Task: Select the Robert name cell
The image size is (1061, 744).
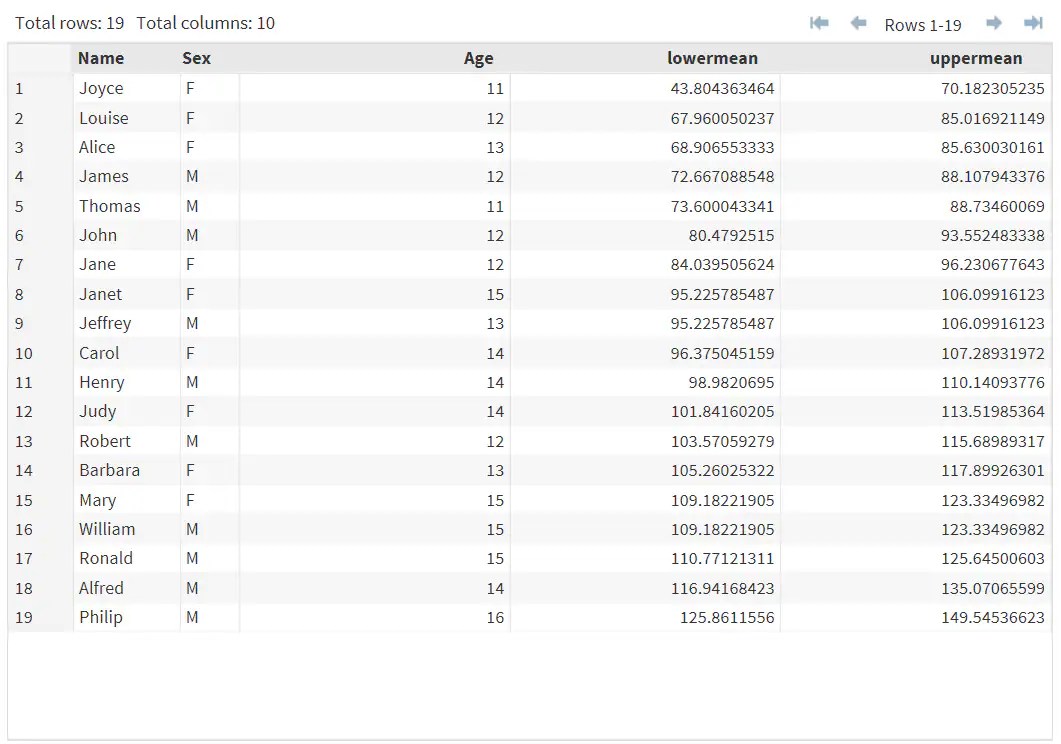Action: (127, 441)
